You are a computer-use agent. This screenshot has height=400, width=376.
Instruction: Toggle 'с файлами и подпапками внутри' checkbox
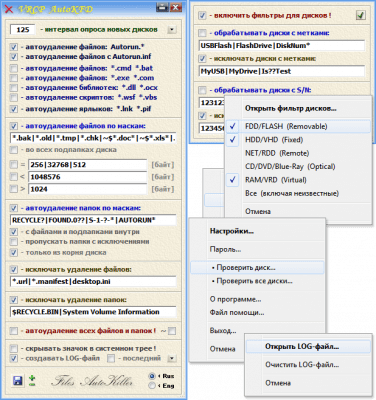(x=14, y=232)
